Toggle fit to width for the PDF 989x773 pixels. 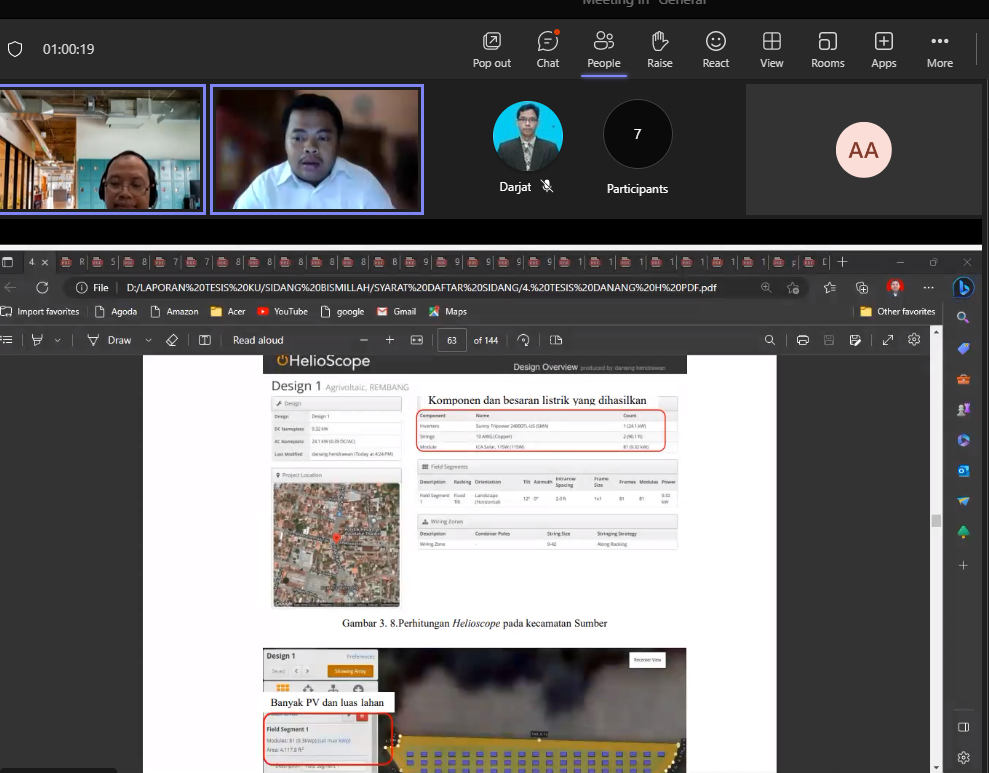(x=417, y=340)
